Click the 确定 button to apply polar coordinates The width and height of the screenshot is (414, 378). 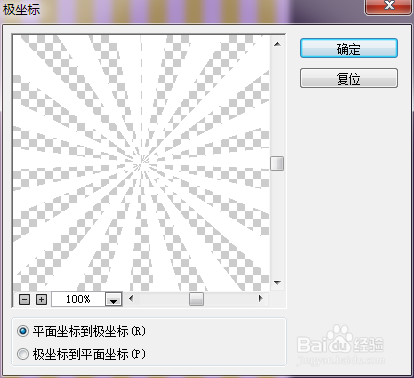point(349,48)
